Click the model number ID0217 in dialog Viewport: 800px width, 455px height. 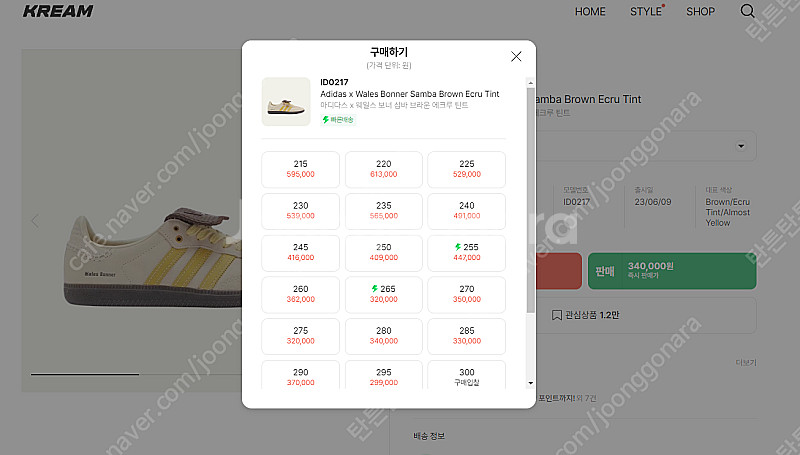(x=334, y=82)
